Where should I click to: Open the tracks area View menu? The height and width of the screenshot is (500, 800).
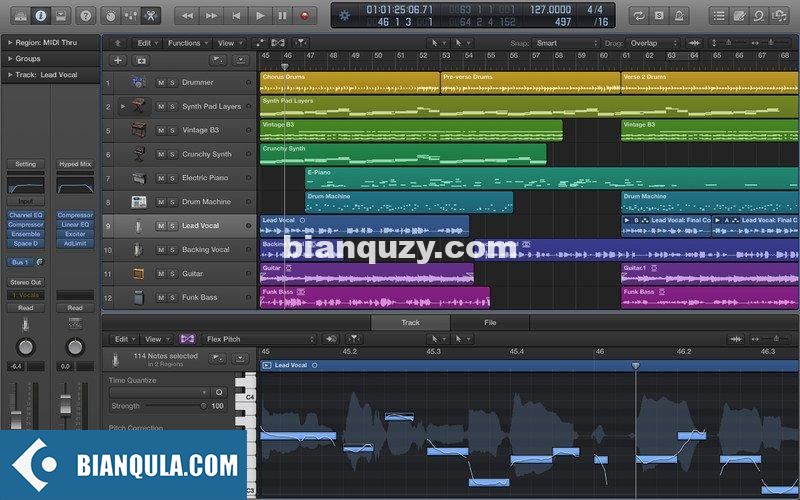(x=229, y=43)
